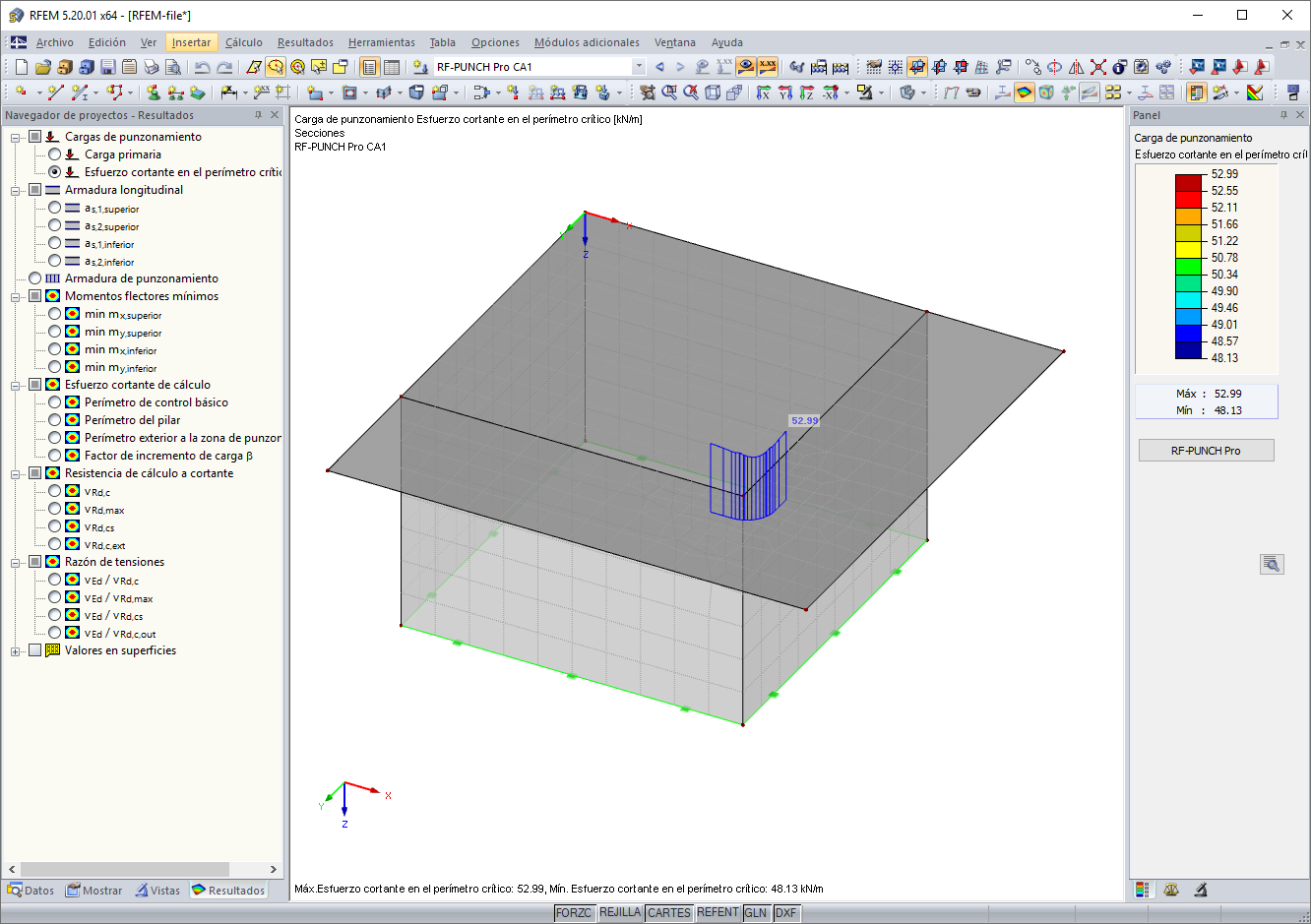The height and width of the screenshot is (924, 1311).
Task: Click the search magnifier button in the Panel
Action: coord(1272,564)
